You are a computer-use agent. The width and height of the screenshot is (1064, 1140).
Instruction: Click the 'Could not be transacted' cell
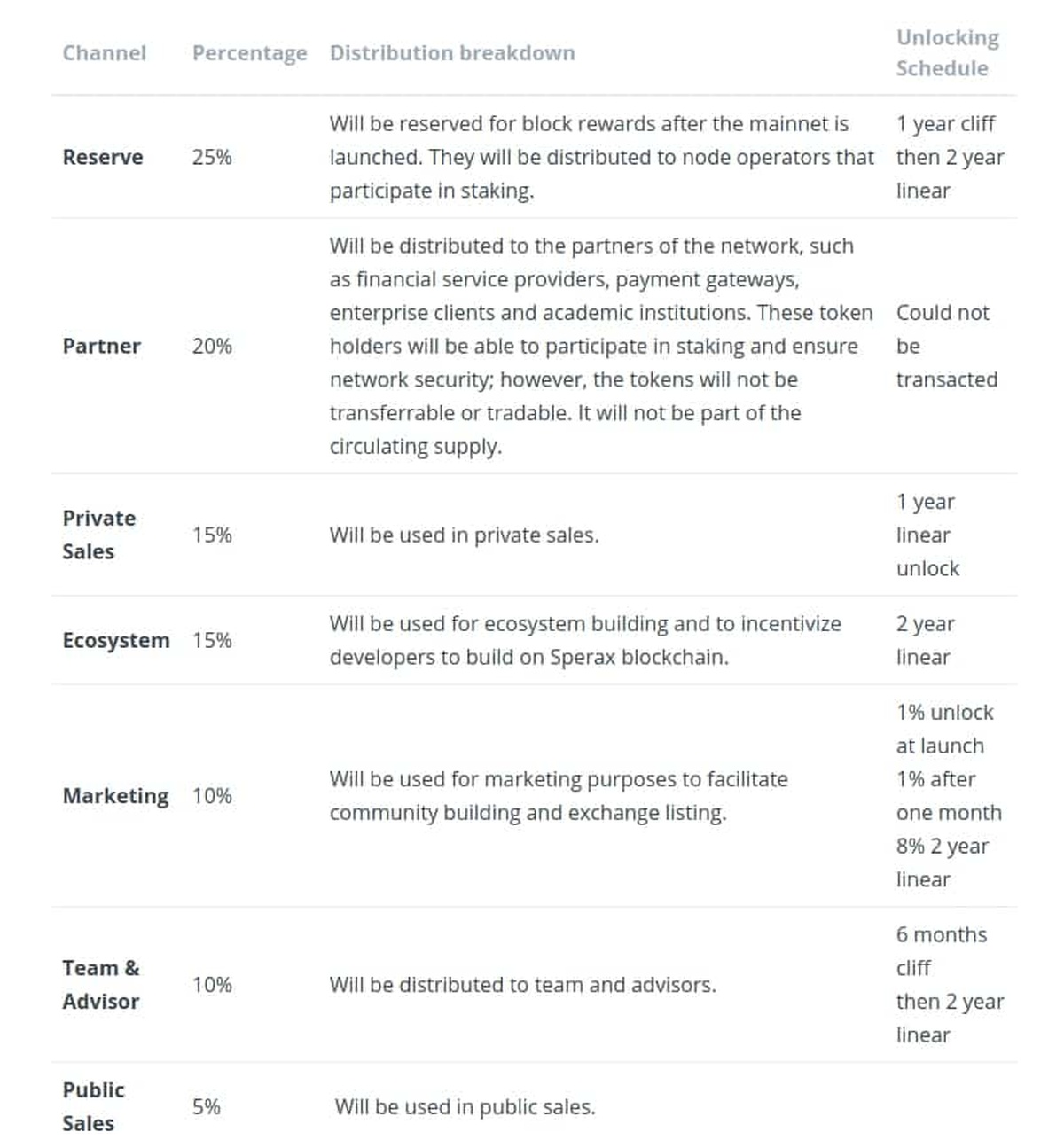(x=946, y=346)
